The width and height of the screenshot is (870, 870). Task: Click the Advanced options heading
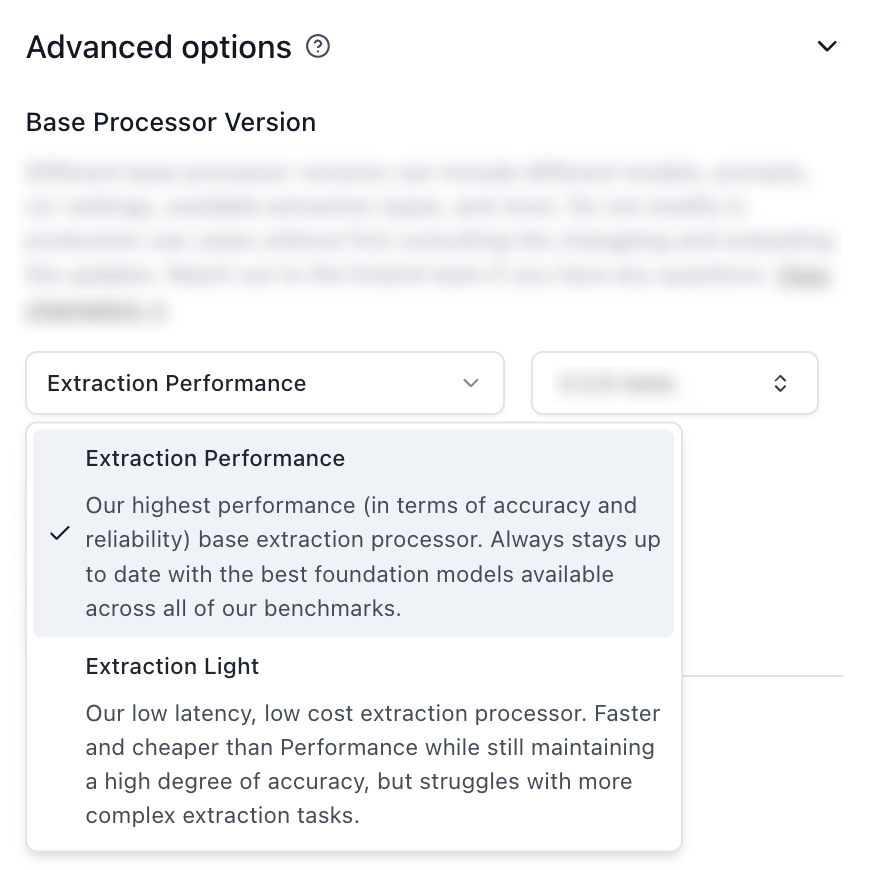(x=160, y=46)
